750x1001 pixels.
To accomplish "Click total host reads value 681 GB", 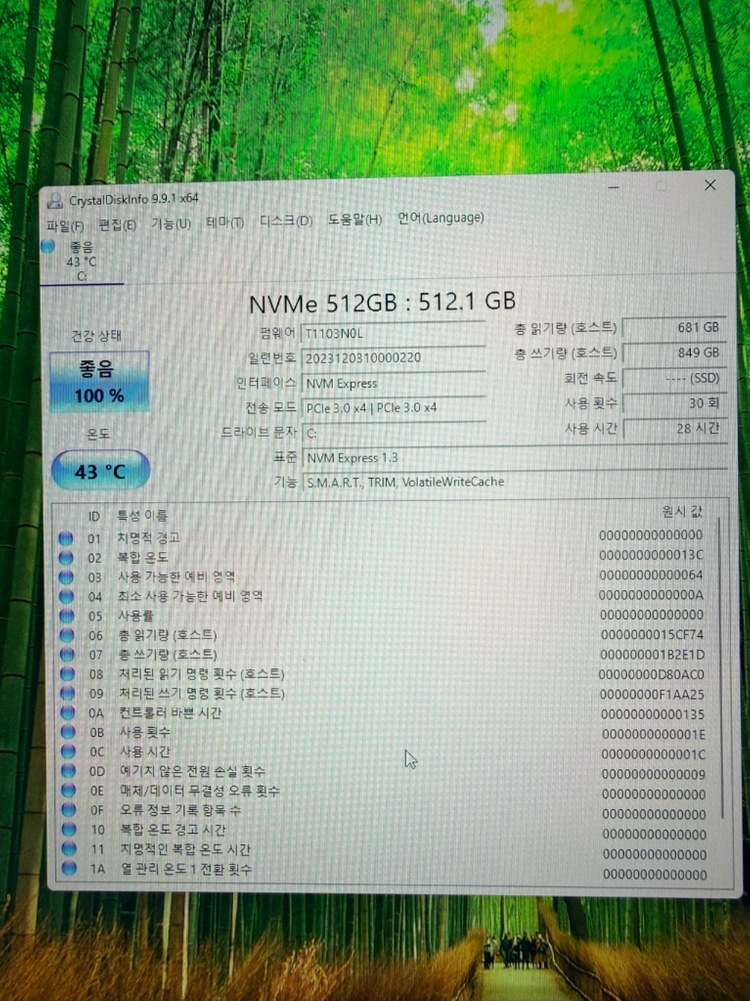I will (673, 327).
